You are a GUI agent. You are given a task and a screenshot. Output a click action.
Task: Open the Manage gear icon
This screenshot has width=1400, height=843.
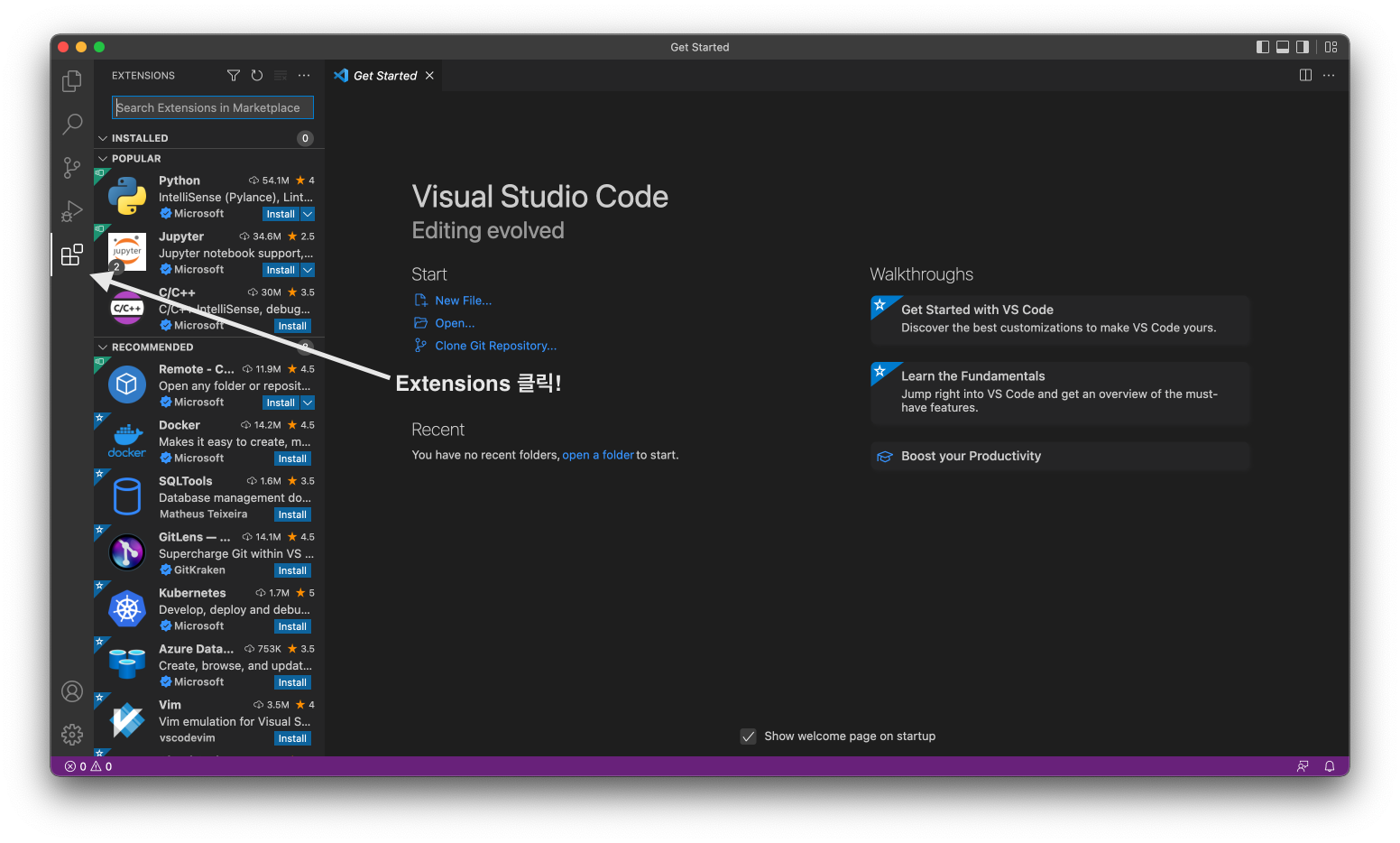coord(72,735)
